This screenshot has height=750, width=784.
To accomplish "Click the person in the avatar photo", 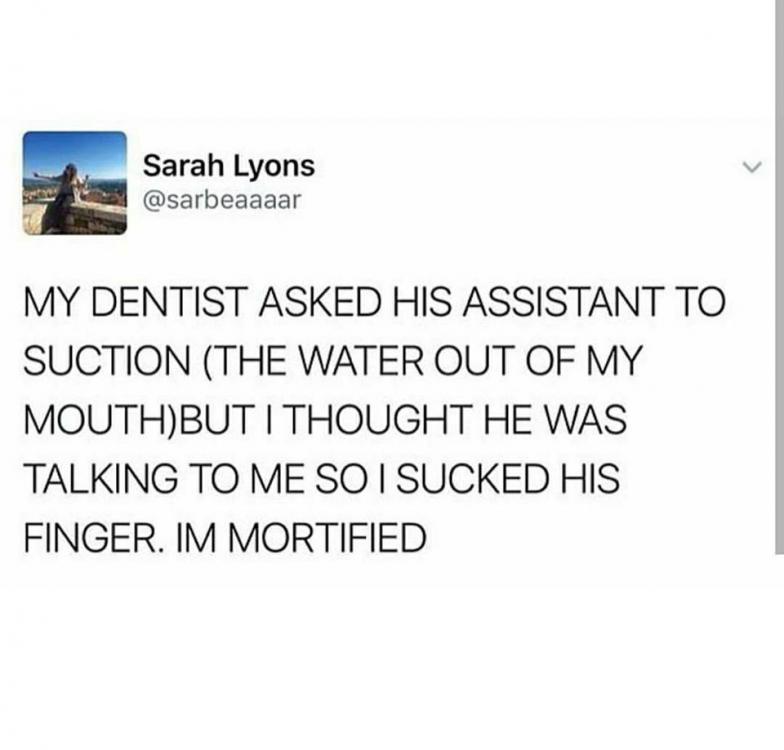I will pos(65,195).
